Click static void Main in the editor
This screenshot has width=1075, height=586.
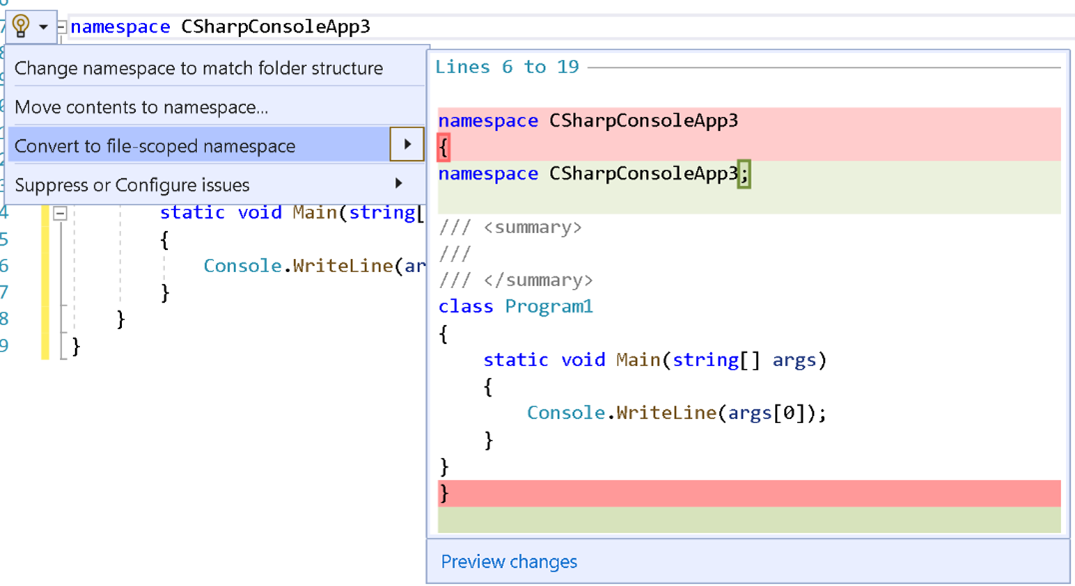tap(251, 212)
